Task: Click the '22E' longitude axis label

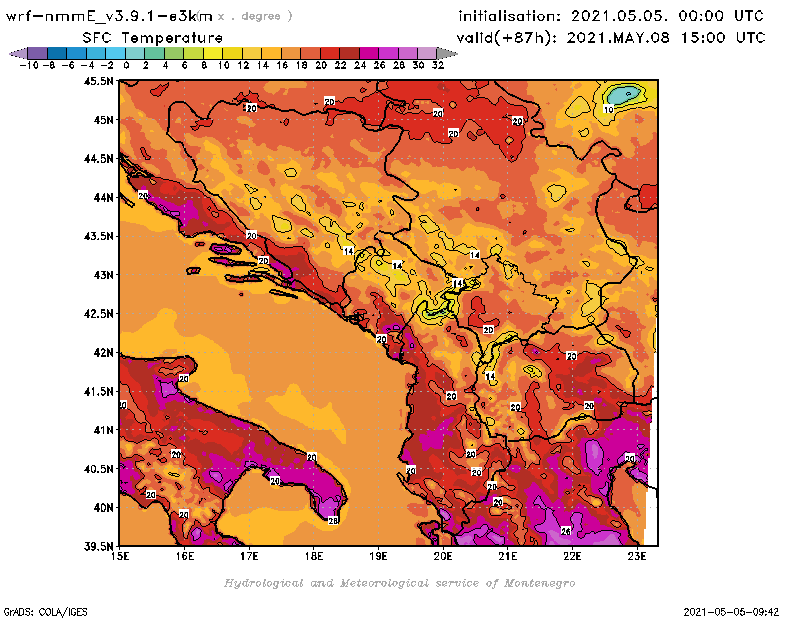Action: tap(572, 556)
